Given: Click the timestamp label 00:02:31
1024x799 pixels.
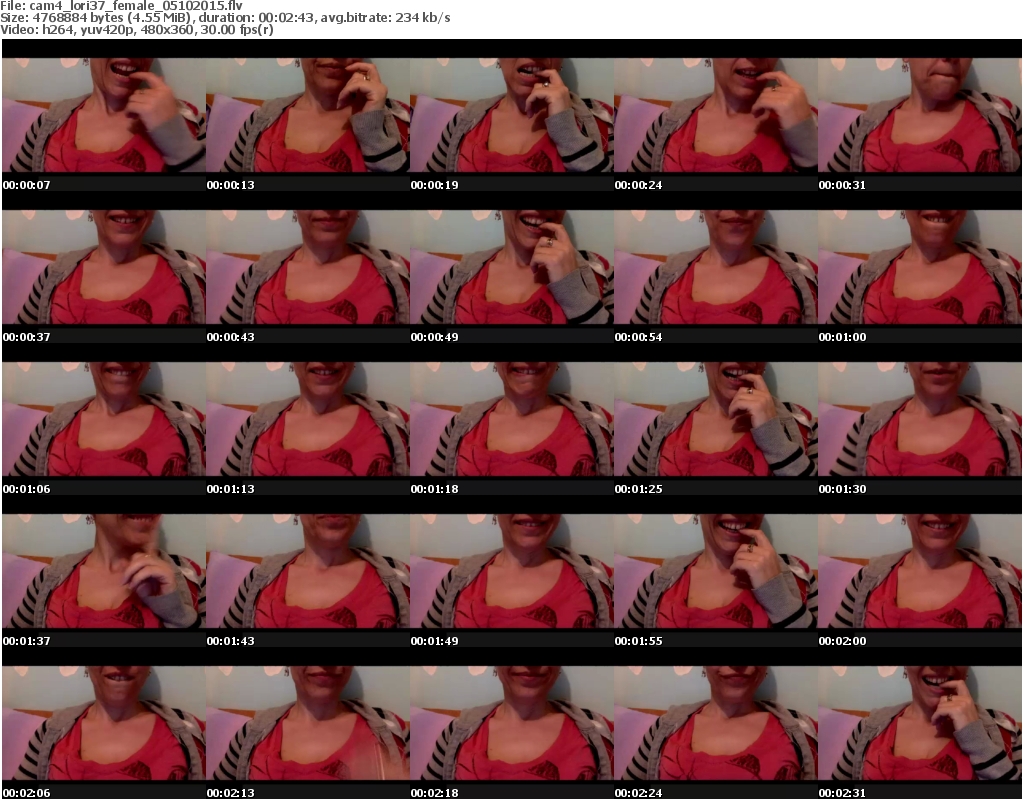Looking at the screenshot, I should [842, 793].
